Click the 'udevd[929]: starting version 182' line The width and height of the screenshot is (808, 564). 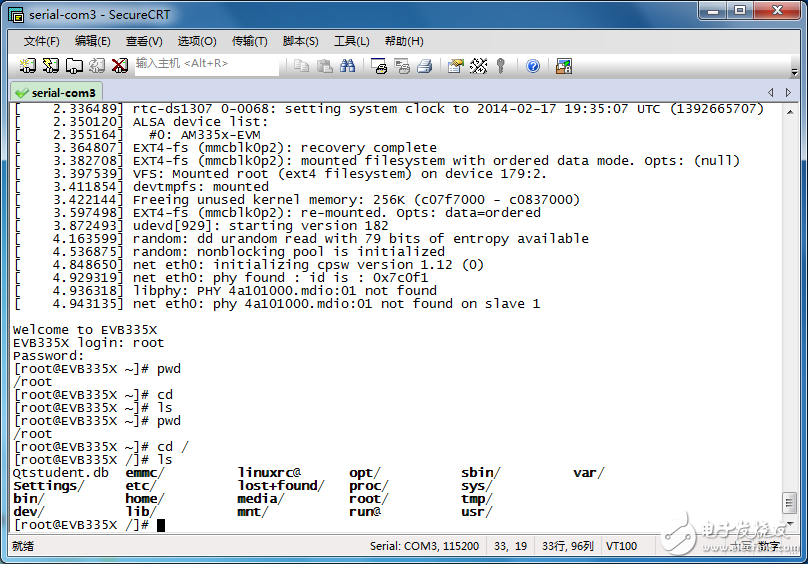260,226
